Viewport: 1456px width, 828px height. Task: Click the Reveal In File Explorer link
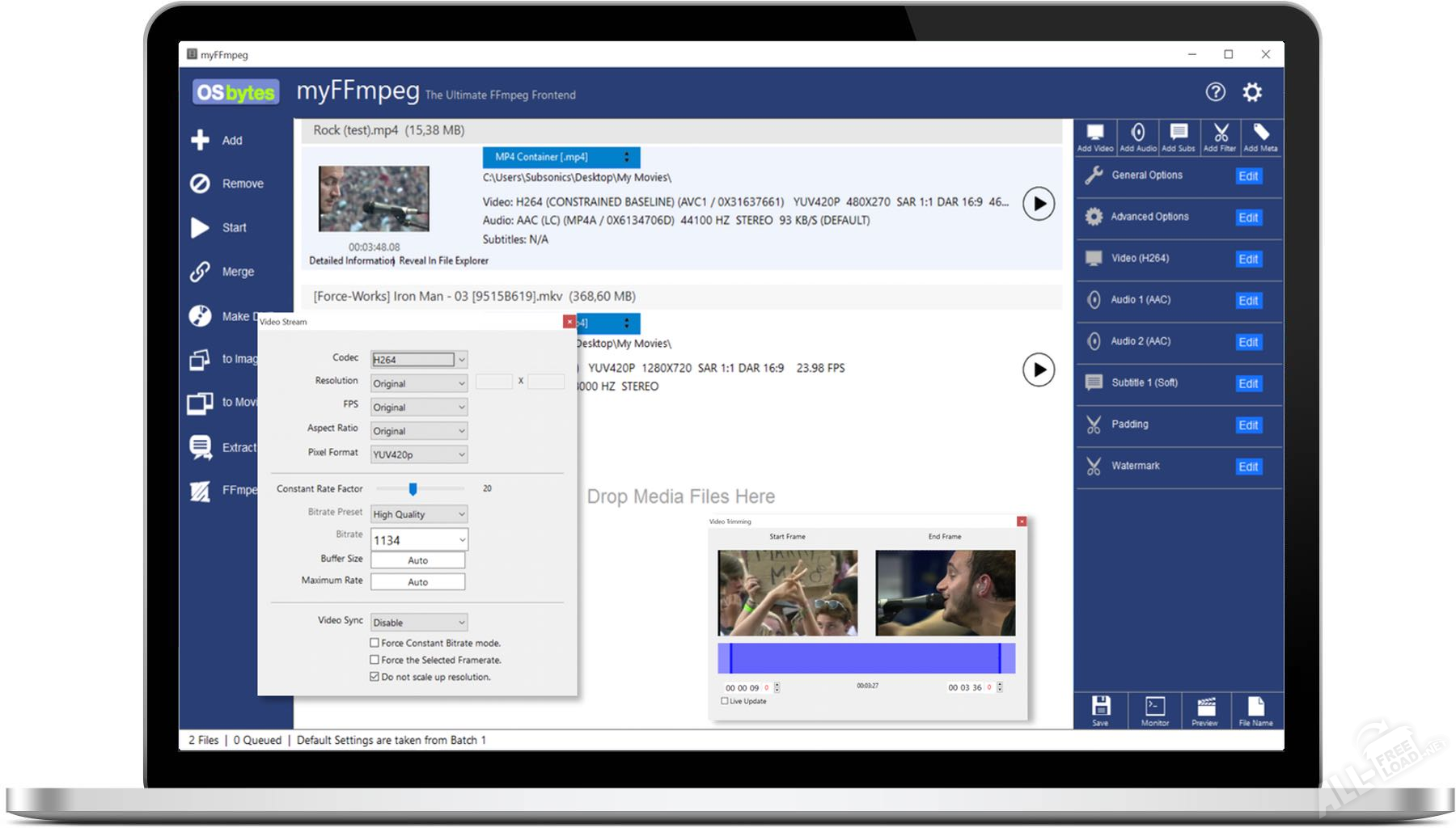tap(444, 260)
